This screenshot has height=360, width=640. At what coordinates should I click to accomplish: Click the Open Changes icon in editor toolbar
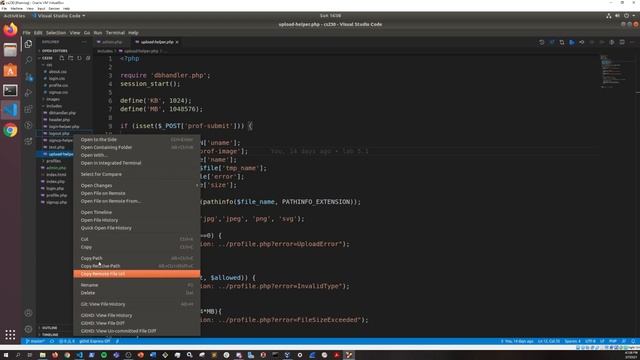click(562, 42)
